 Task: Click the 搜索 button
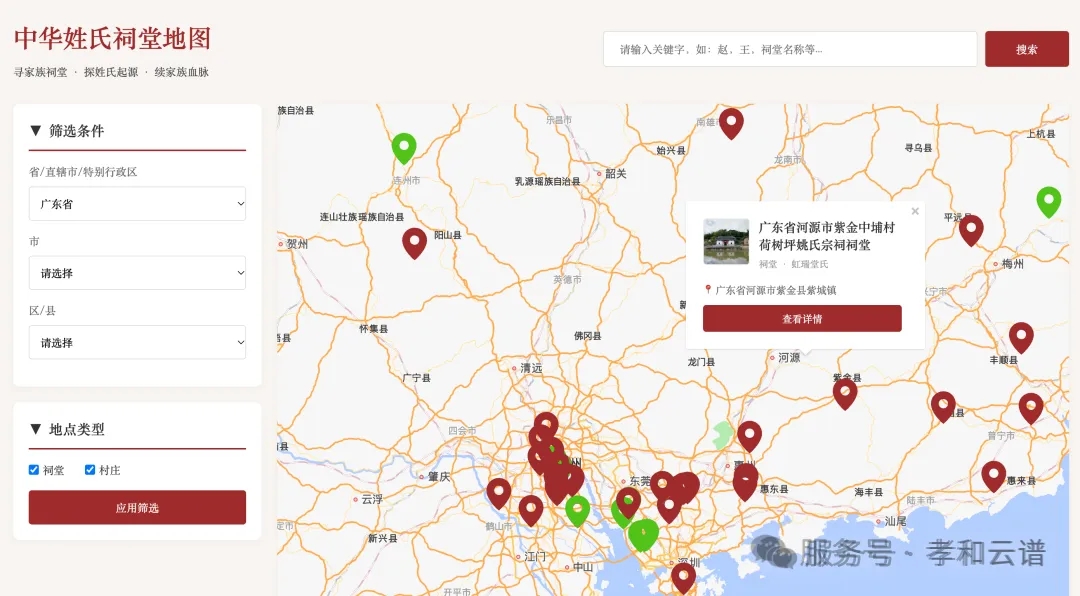click(x=1026, y=49)
